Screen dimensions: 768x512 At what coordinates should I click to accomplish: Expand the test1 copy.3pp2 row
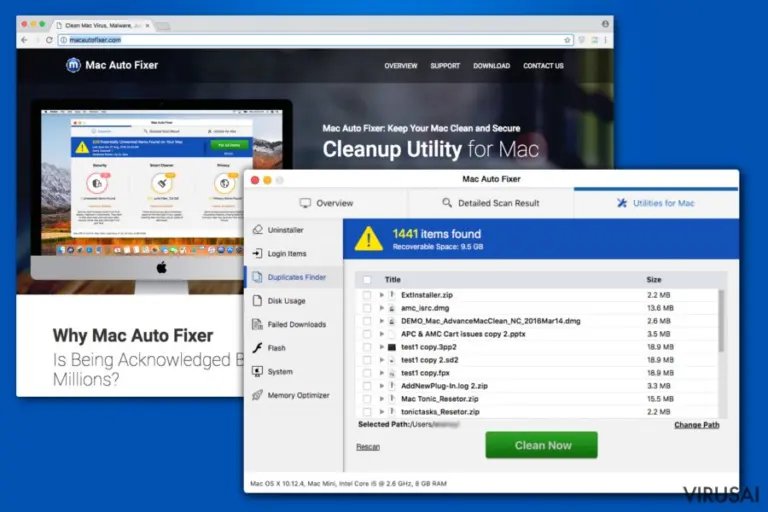(382, 347)
